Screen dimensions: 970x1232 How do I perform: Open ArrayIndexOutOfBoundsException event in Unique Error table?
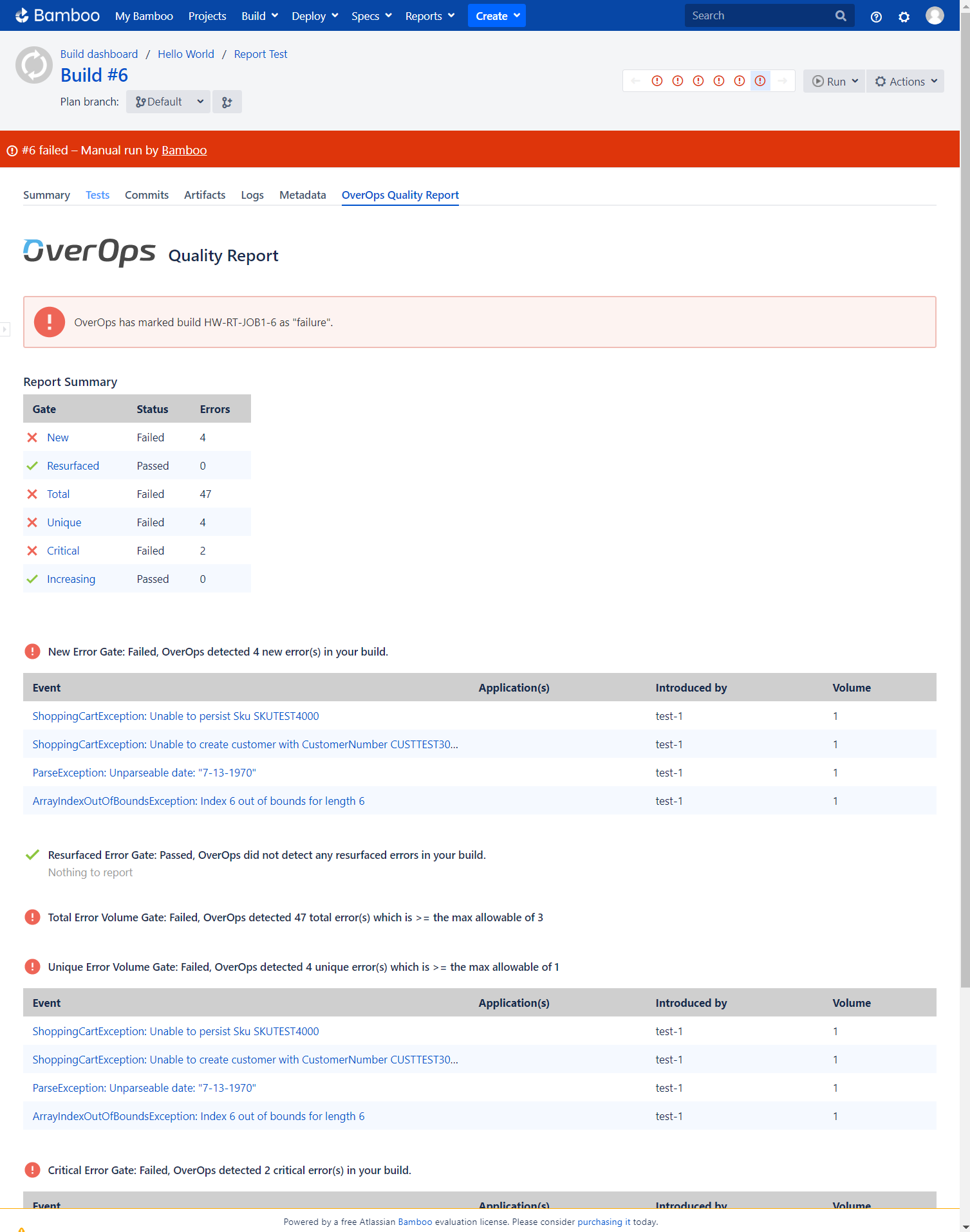point(198,1116)
